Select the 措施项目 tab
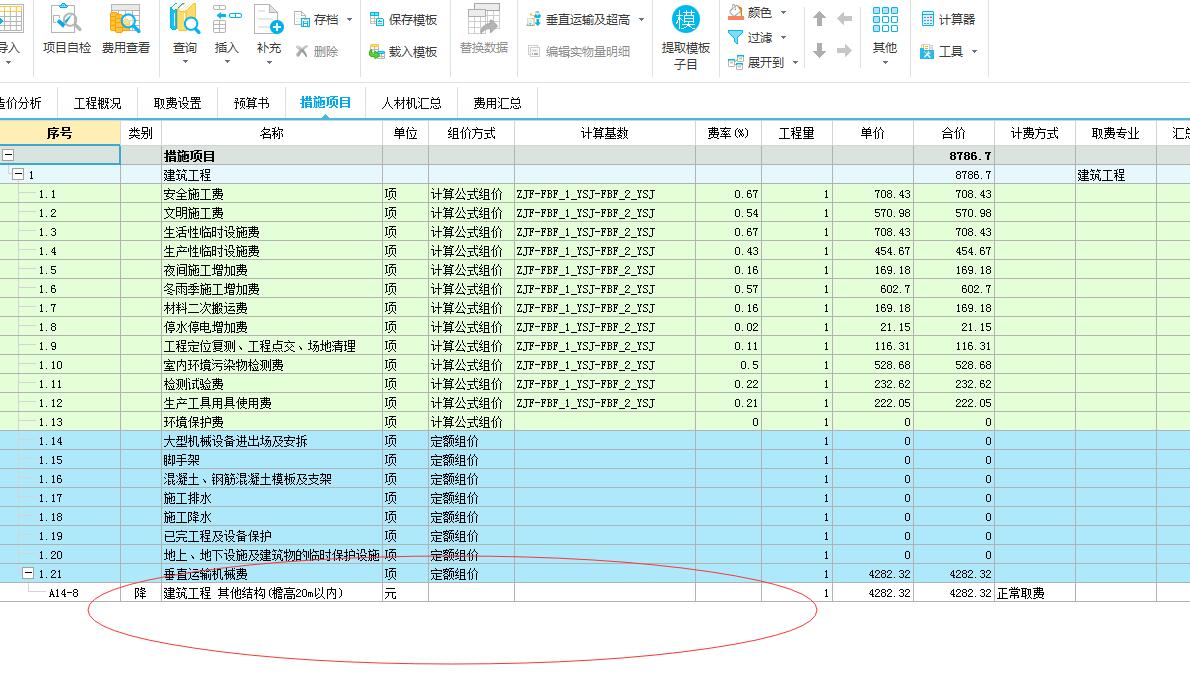 [x=325, y=102]
